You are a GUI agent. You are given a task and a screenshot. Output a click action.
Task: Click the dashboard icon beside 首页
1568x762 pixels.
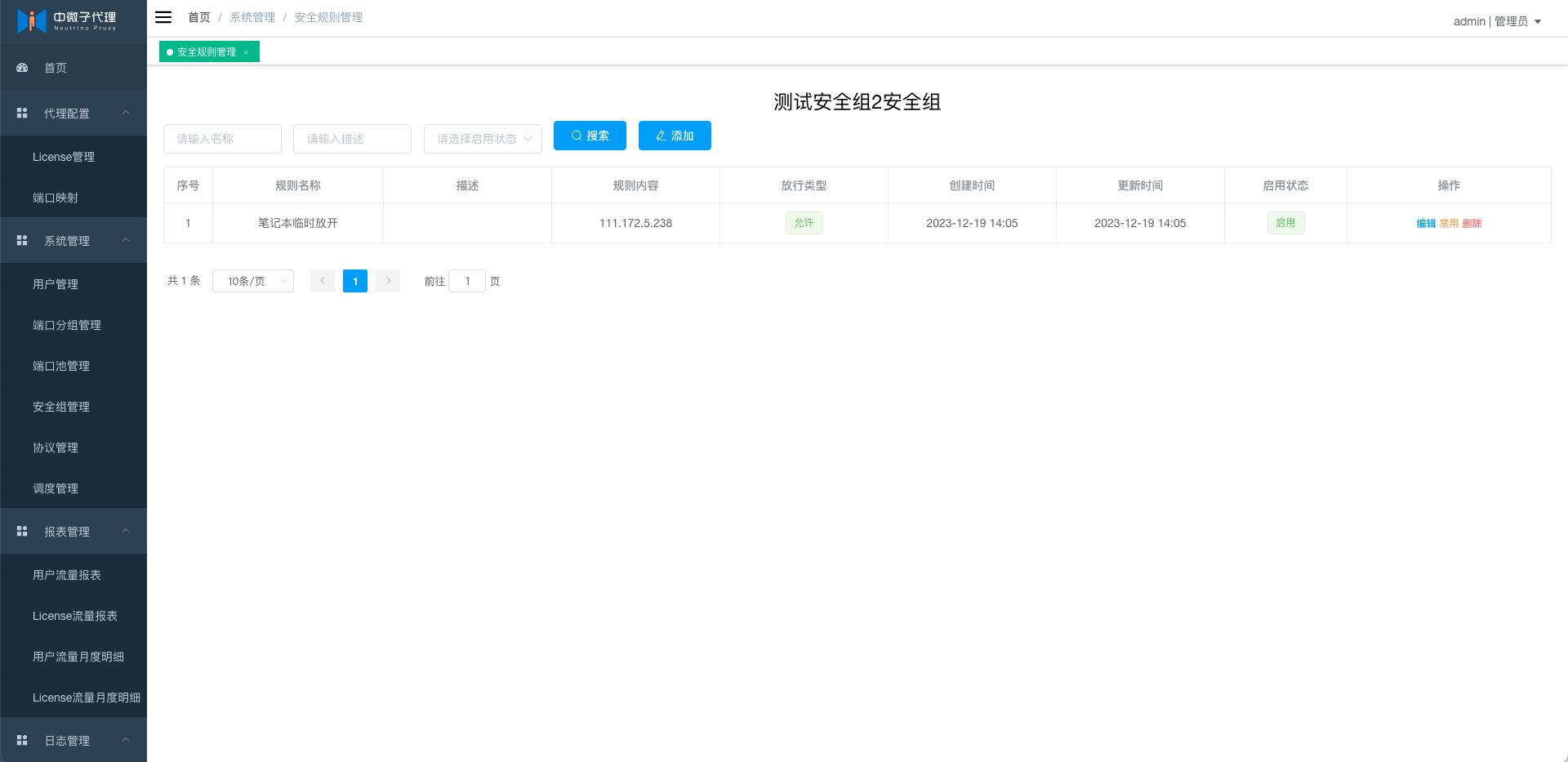(22, 68)
